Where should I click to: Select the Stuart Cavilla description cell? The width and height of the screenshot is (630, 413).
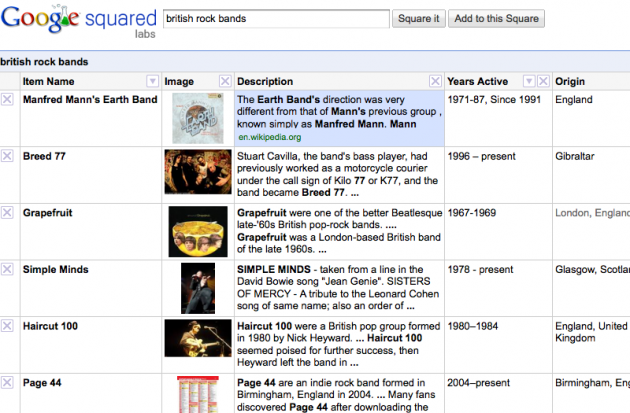[x=340, y=174]
